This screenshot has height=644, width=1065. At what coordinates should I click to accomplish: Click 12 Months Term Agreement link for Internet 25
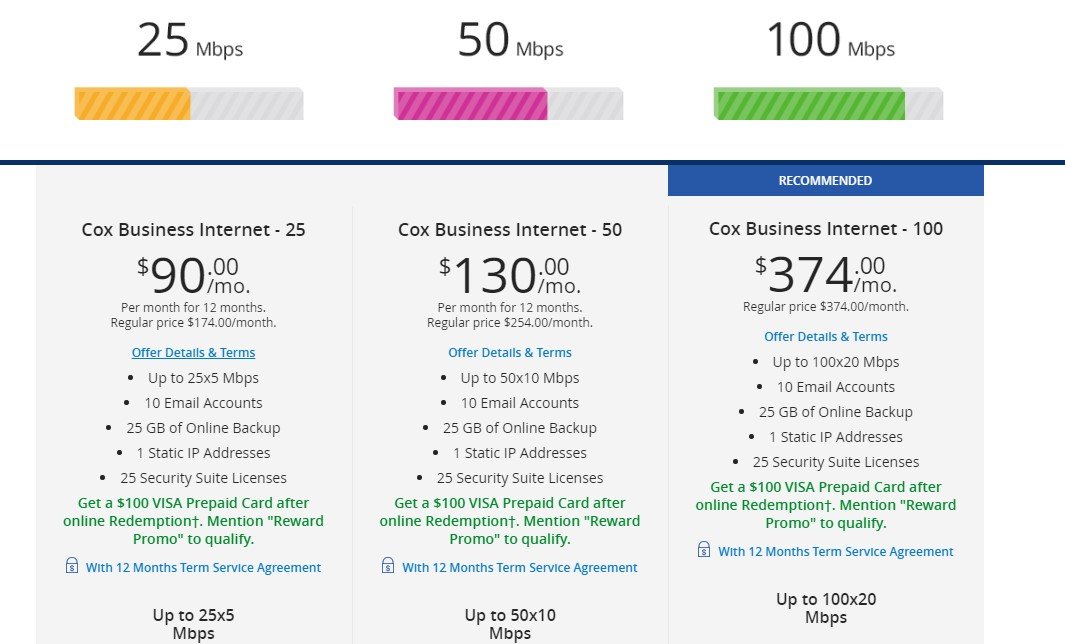(x=203, y=568)
